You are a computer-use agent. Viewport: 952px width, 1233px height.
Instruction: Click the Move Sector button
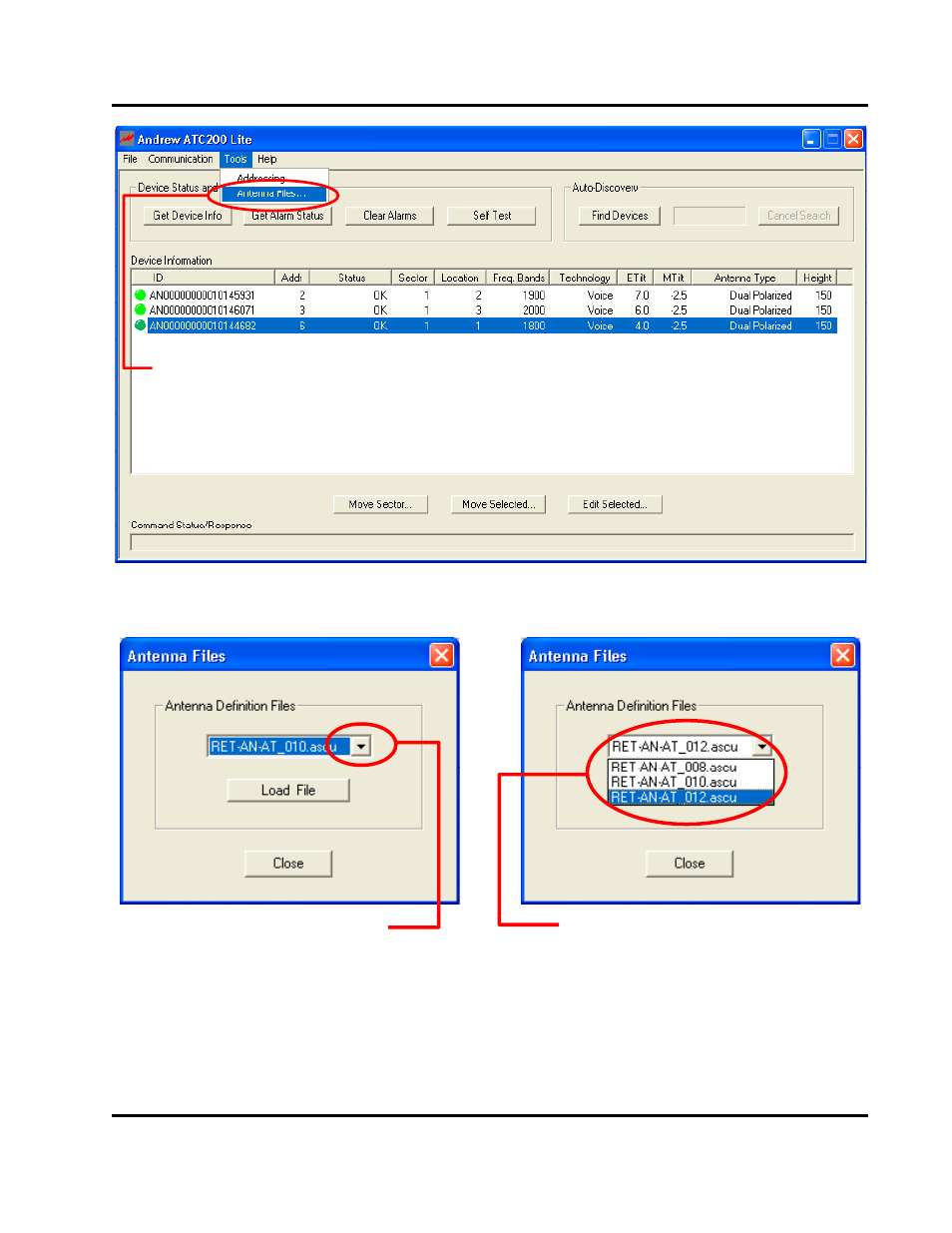(380, 504)
